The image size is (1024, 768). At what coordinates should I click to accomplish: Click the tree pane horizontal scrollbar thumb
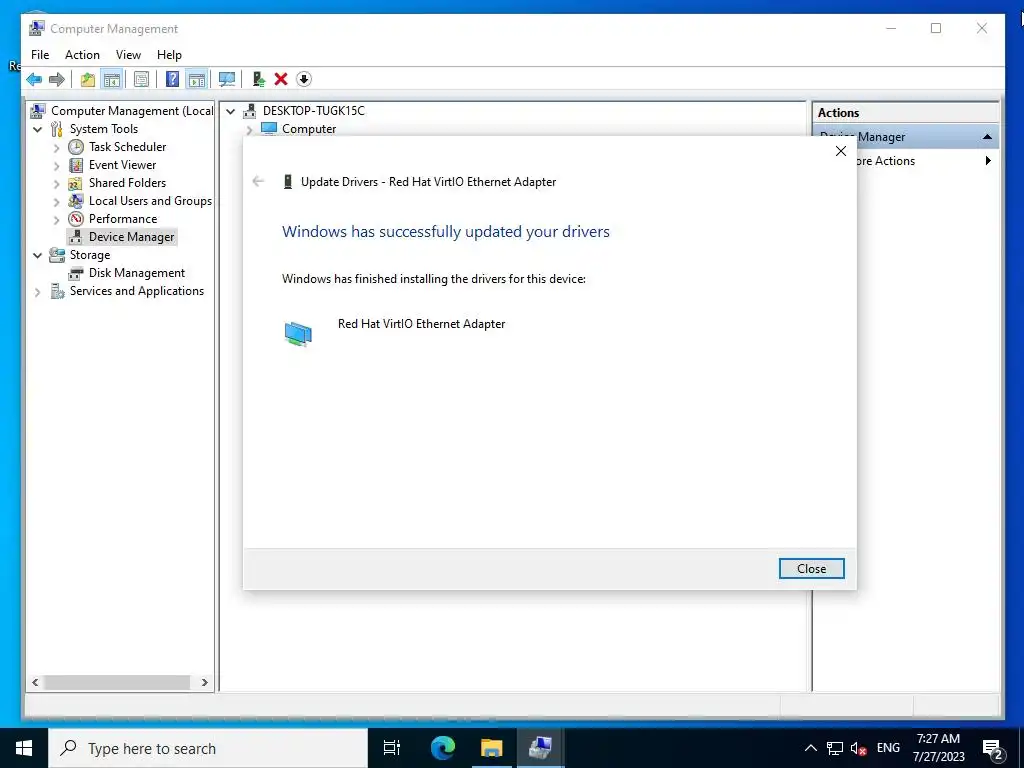116,682
